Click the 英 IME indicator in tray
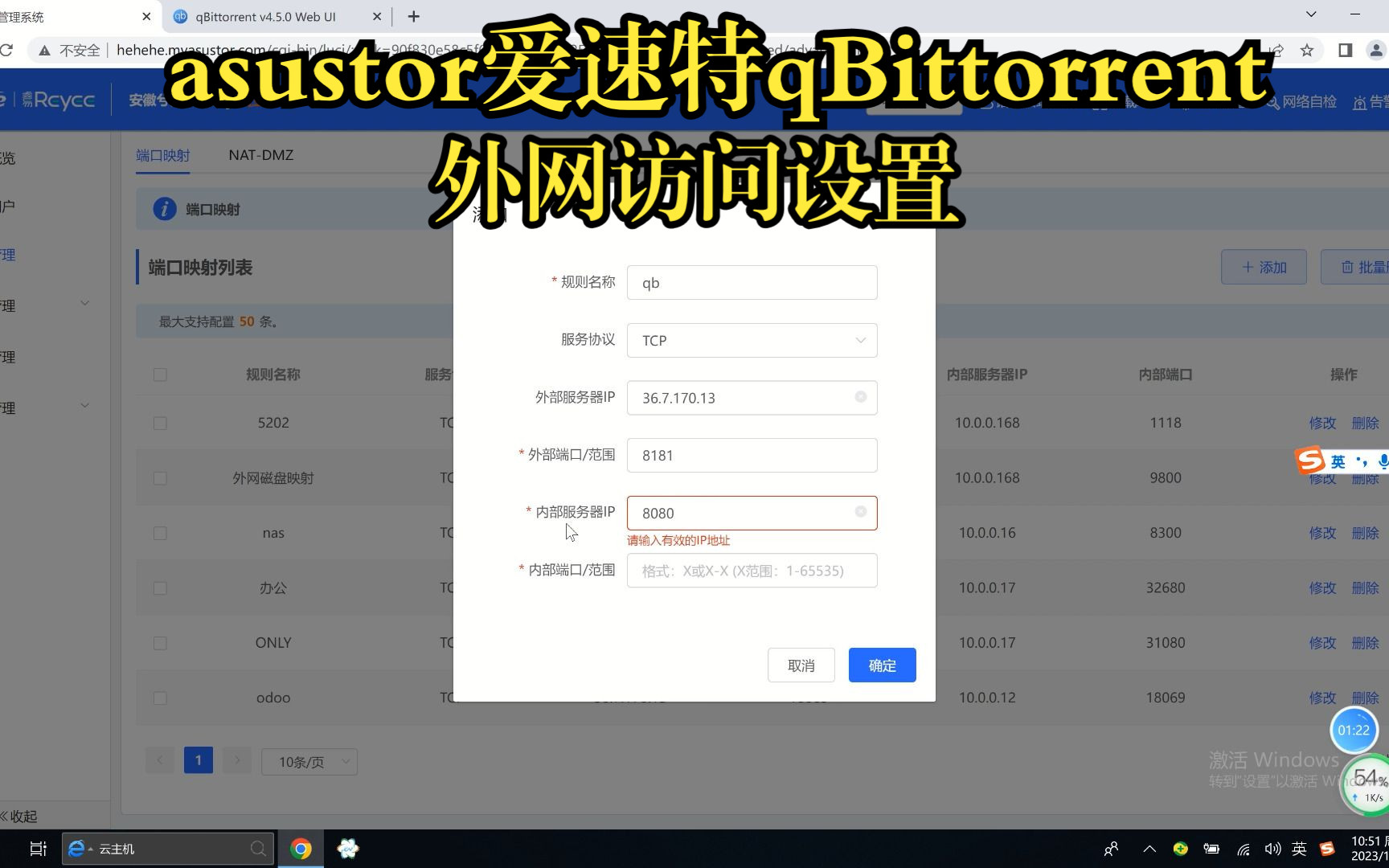The width and height of the screenshot is (1389, 868). coord(1299,849)
